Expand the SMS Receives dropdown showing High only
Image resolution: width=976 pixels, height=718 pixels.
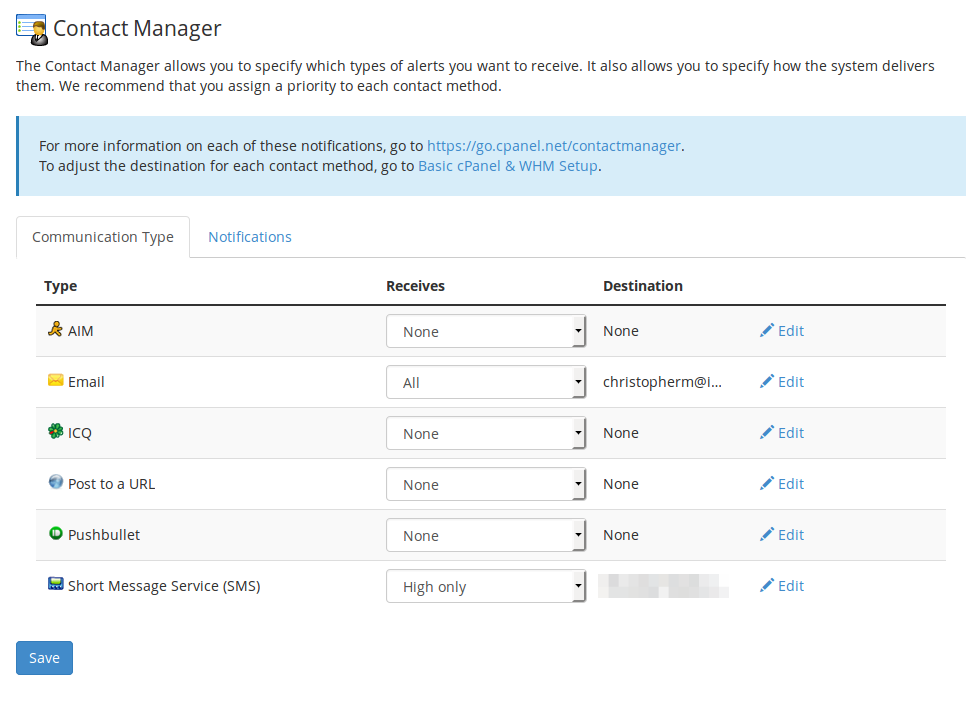click(x=485, y=587)
